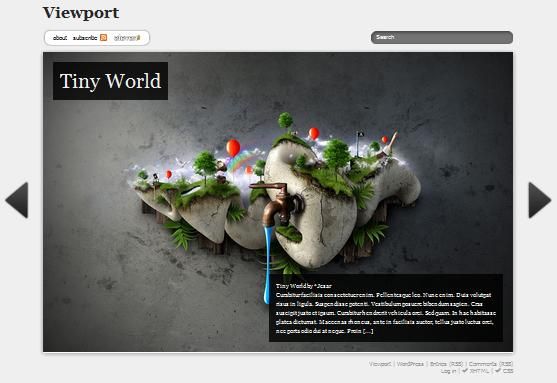
Task: Click the third navigation item after subscribe
Action: tap(127, 38)
